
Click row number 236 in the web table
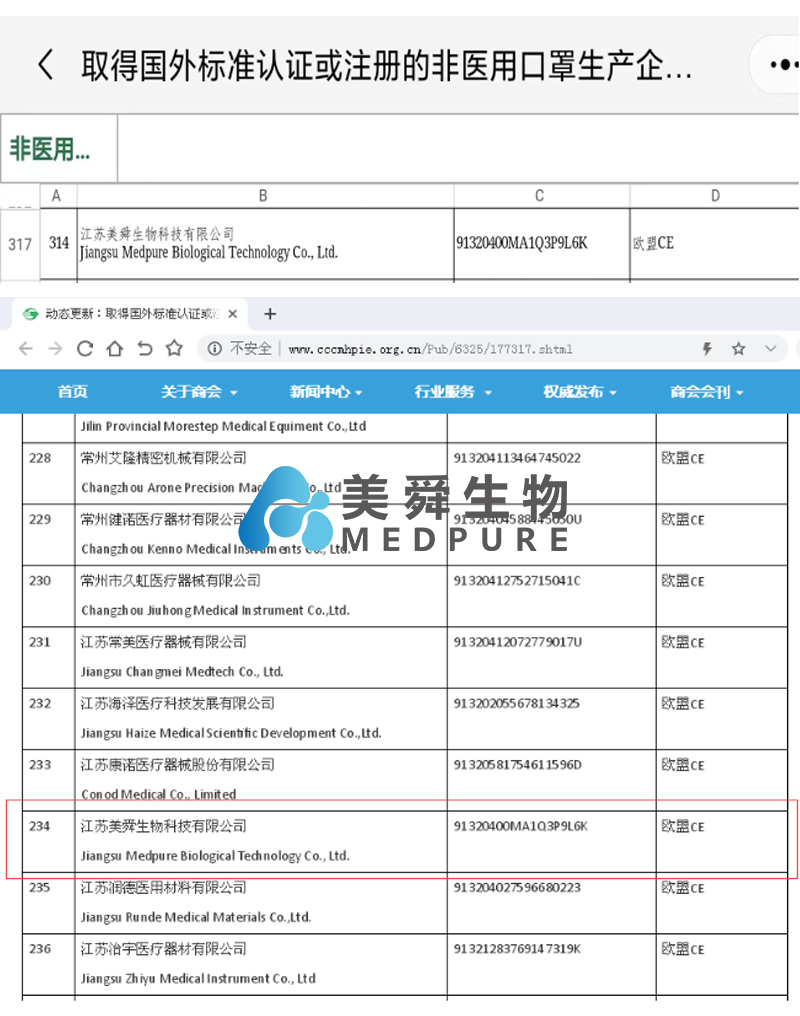40,949
